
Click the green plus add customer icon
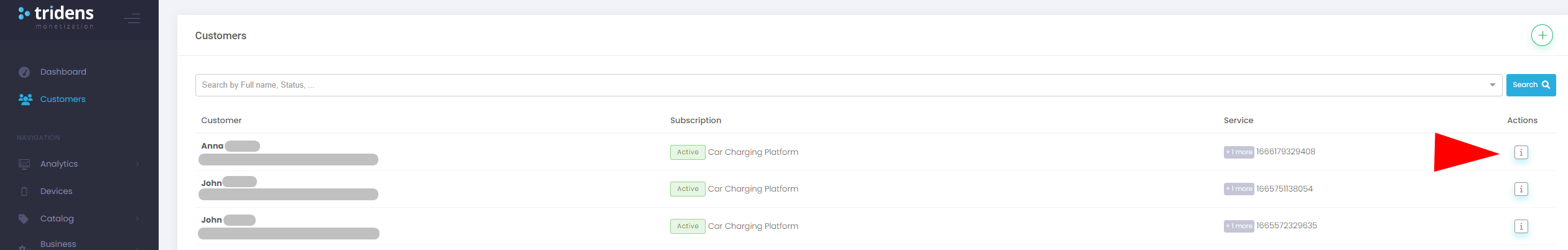[1541, 35]
